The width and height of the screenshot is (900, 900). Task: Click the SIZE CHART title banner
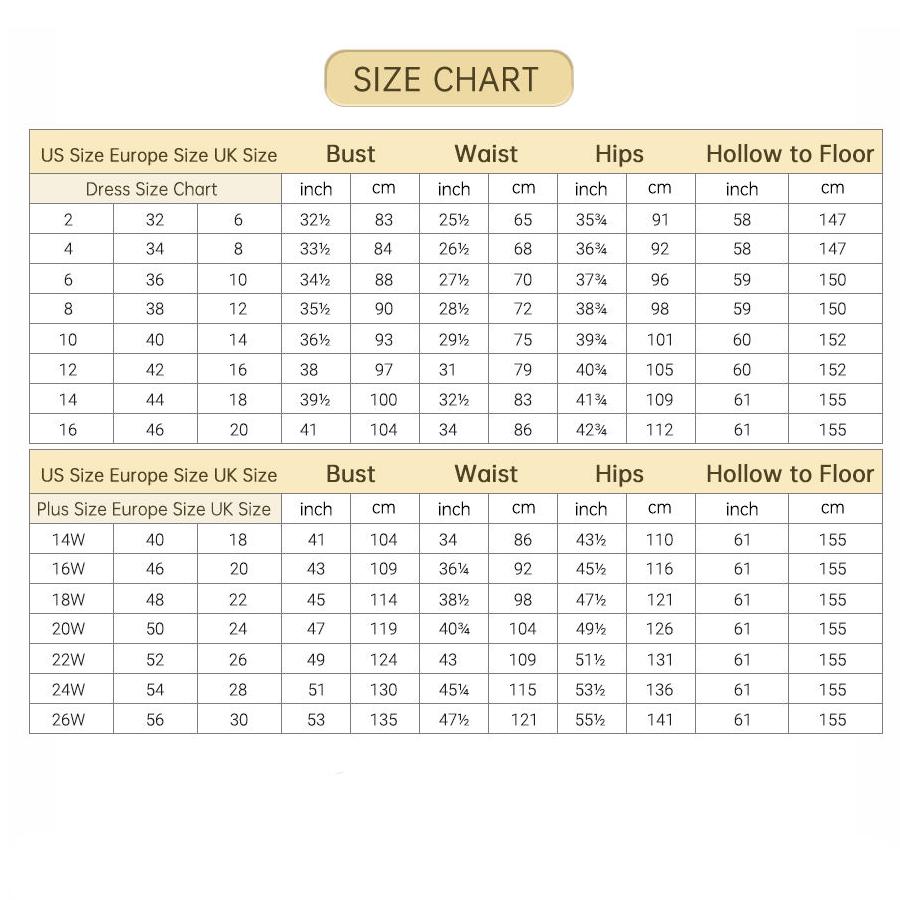coord(449,79)
